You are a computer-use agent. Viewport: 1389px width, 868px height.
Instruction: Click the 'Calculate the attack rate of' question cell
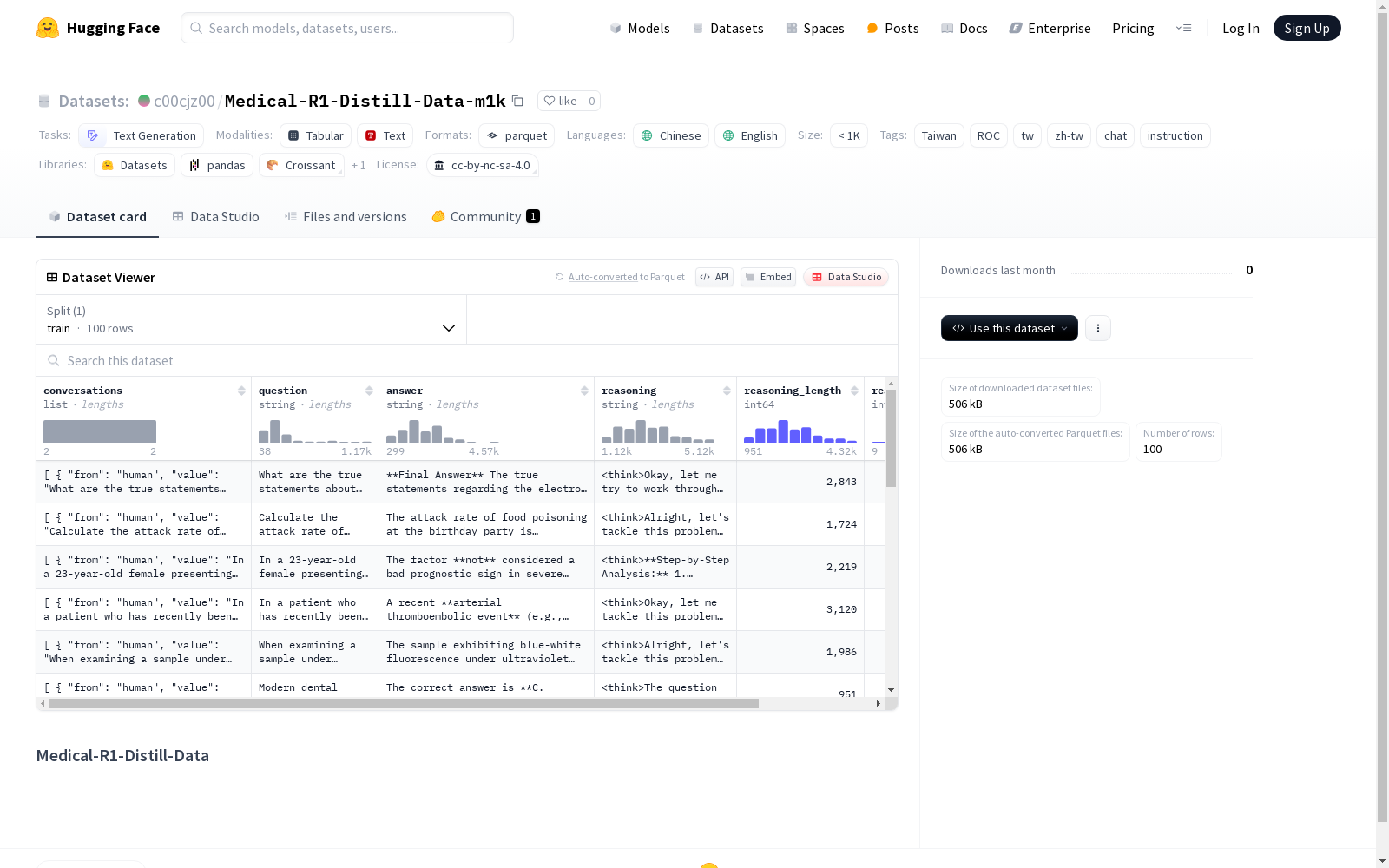point(315,524)
